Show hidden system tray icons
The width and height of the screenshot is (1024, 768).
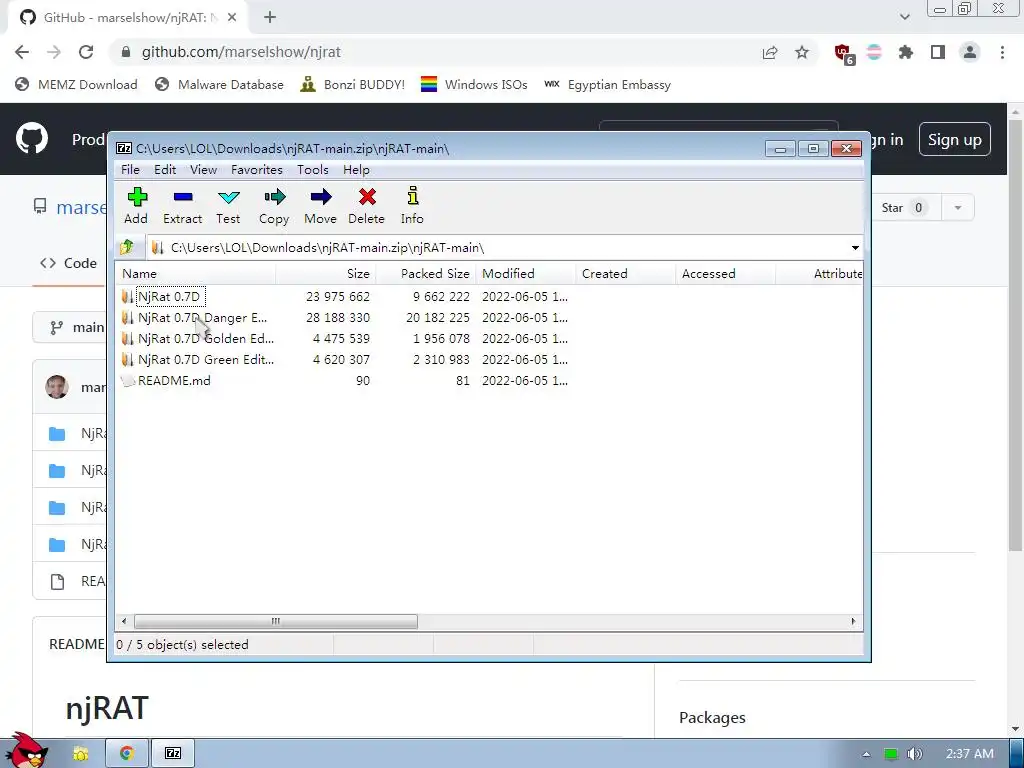click(x=866, y=754)
